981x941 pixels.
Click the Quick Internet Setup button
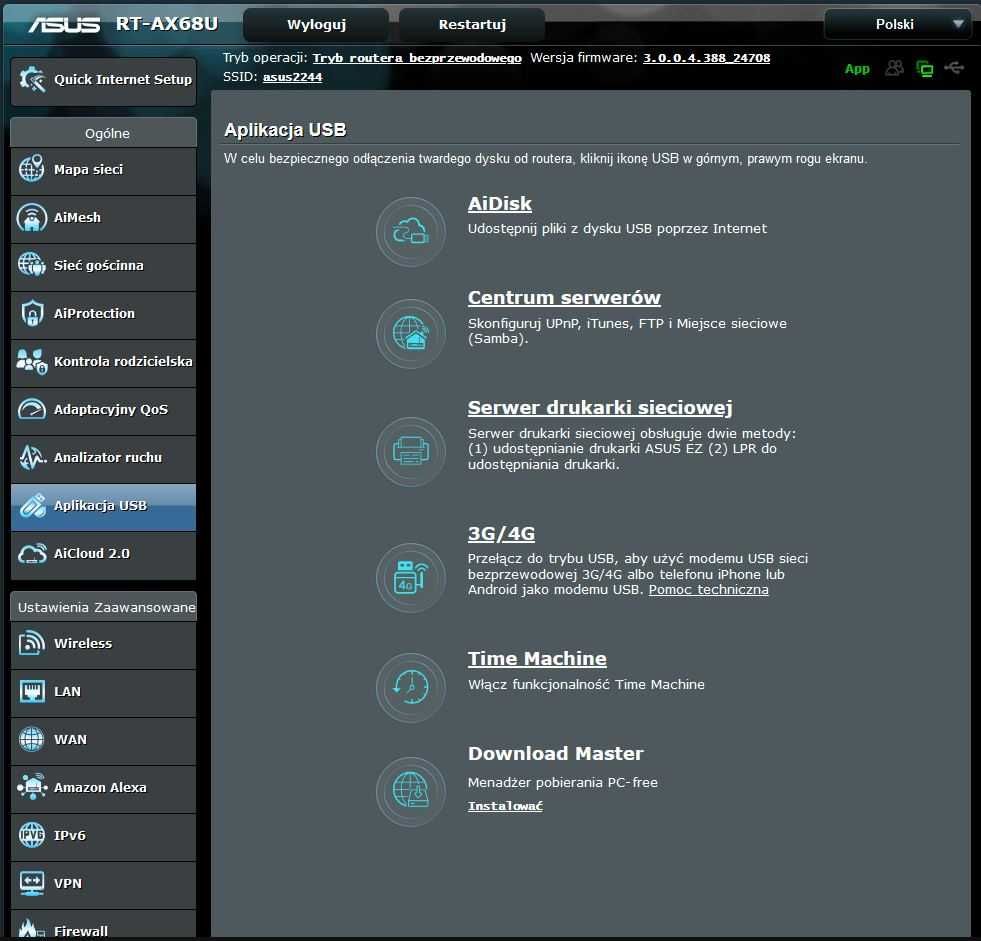[x=103, y=80]
